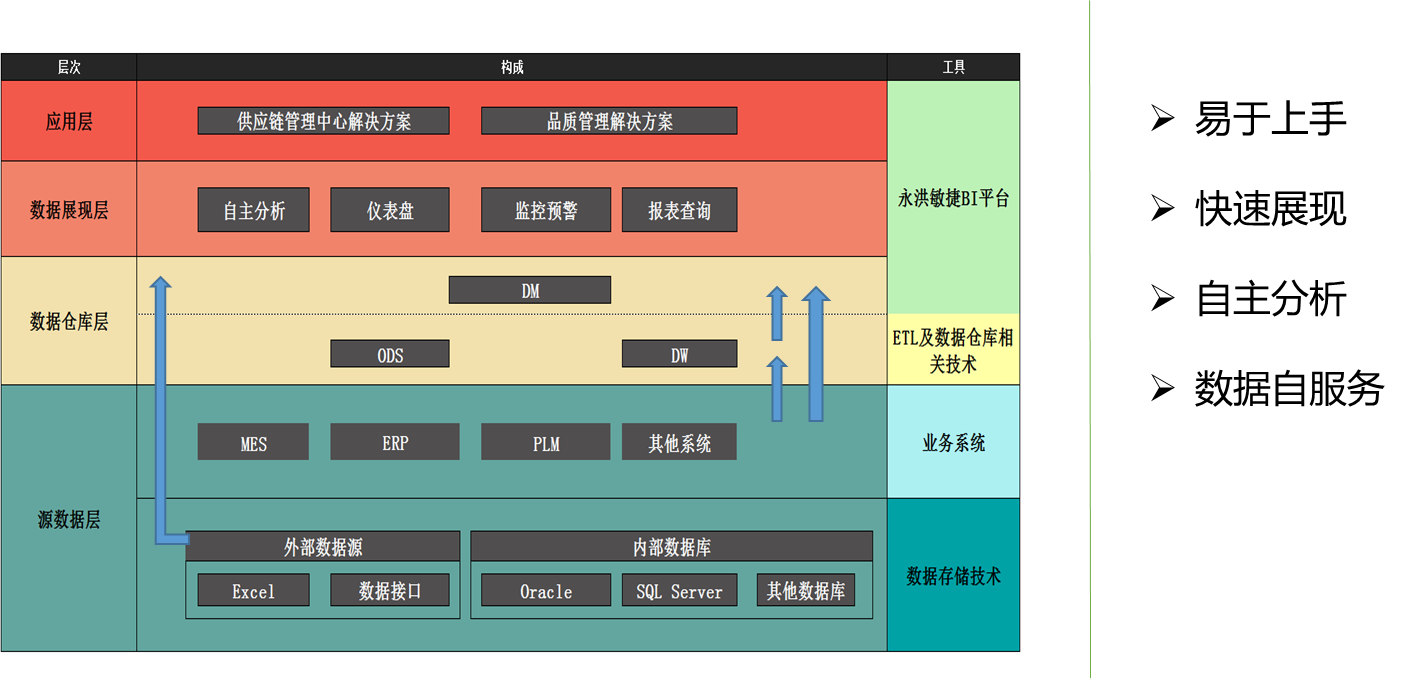Click the 内部数据库 header

(671, 547)
